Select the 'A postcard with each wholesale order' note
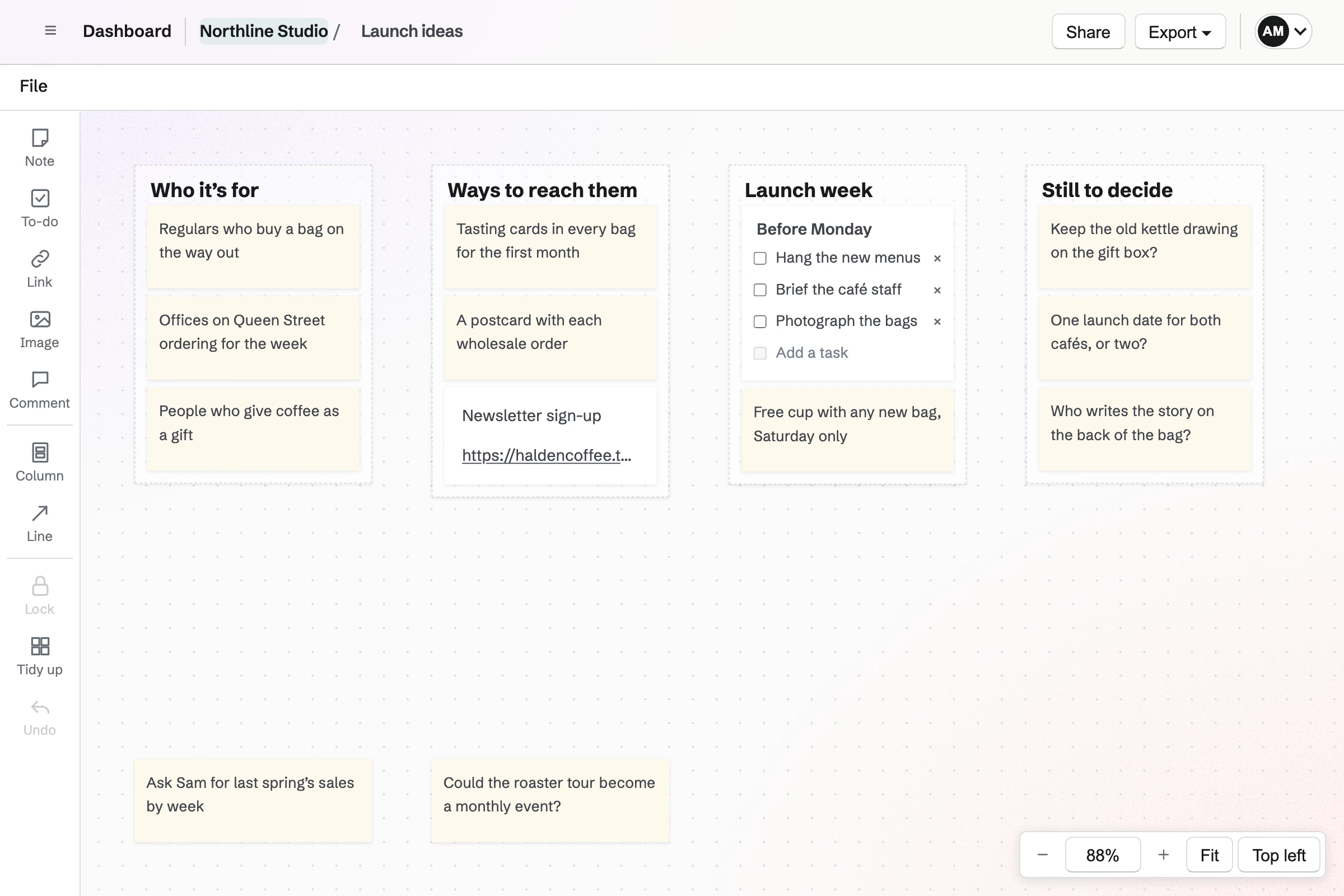Screen dimensions: 1344x896 click(550, 338)
